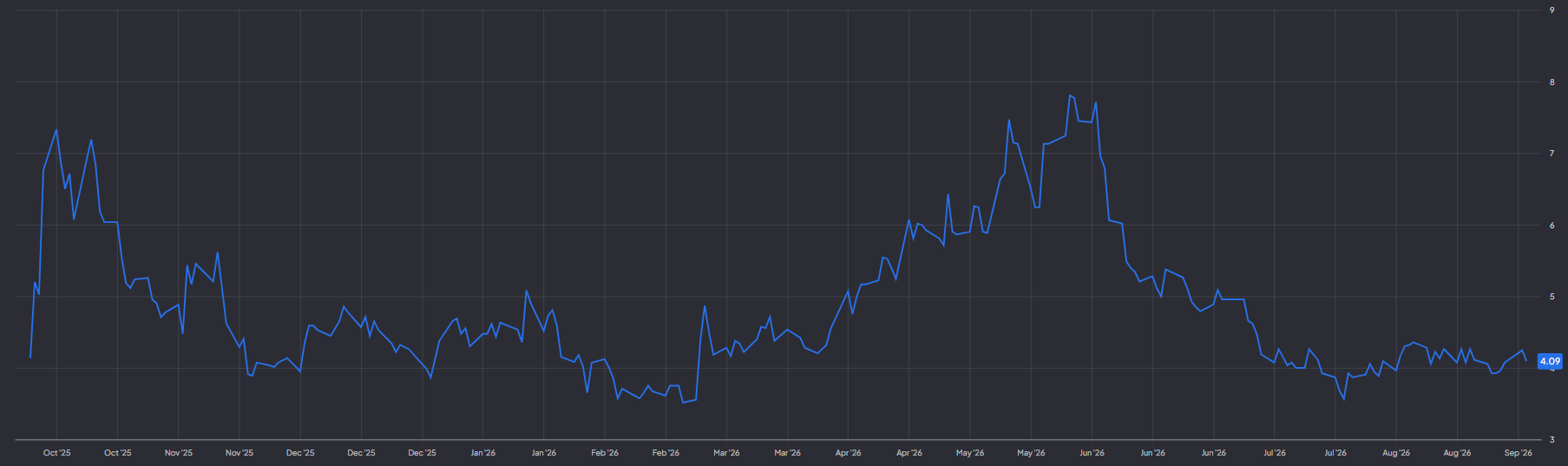Click the 7 value on price axis
Viewport: 1568px width, 466px height.
1552,154
